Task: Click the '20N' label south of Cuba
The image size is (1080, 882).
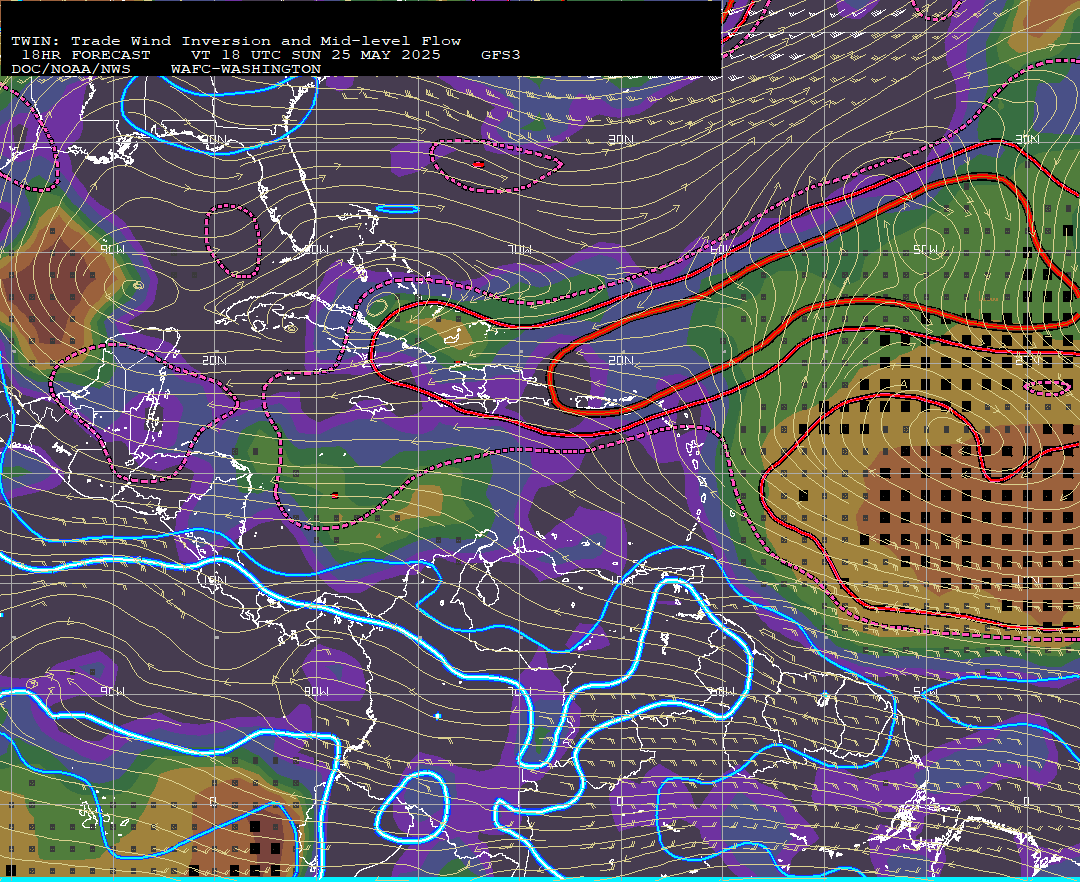Action: (214, 360)
